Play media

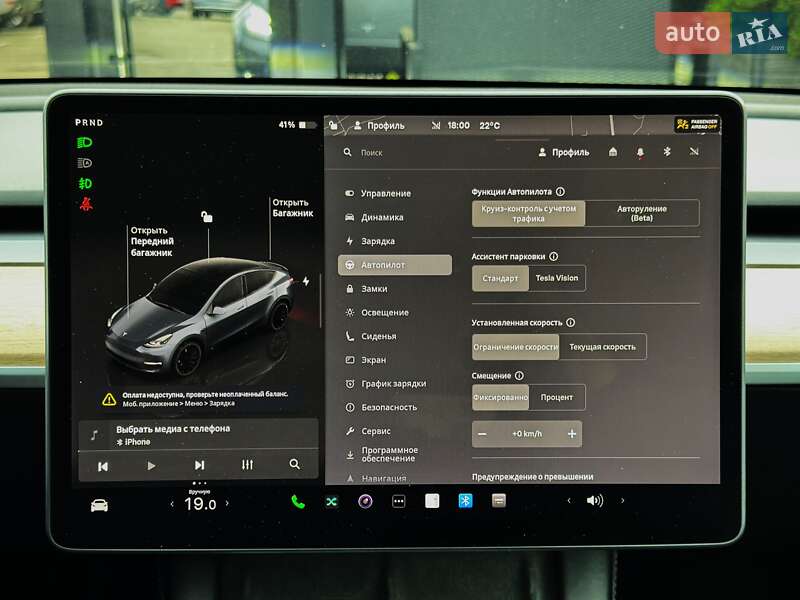tap(151, 466)
